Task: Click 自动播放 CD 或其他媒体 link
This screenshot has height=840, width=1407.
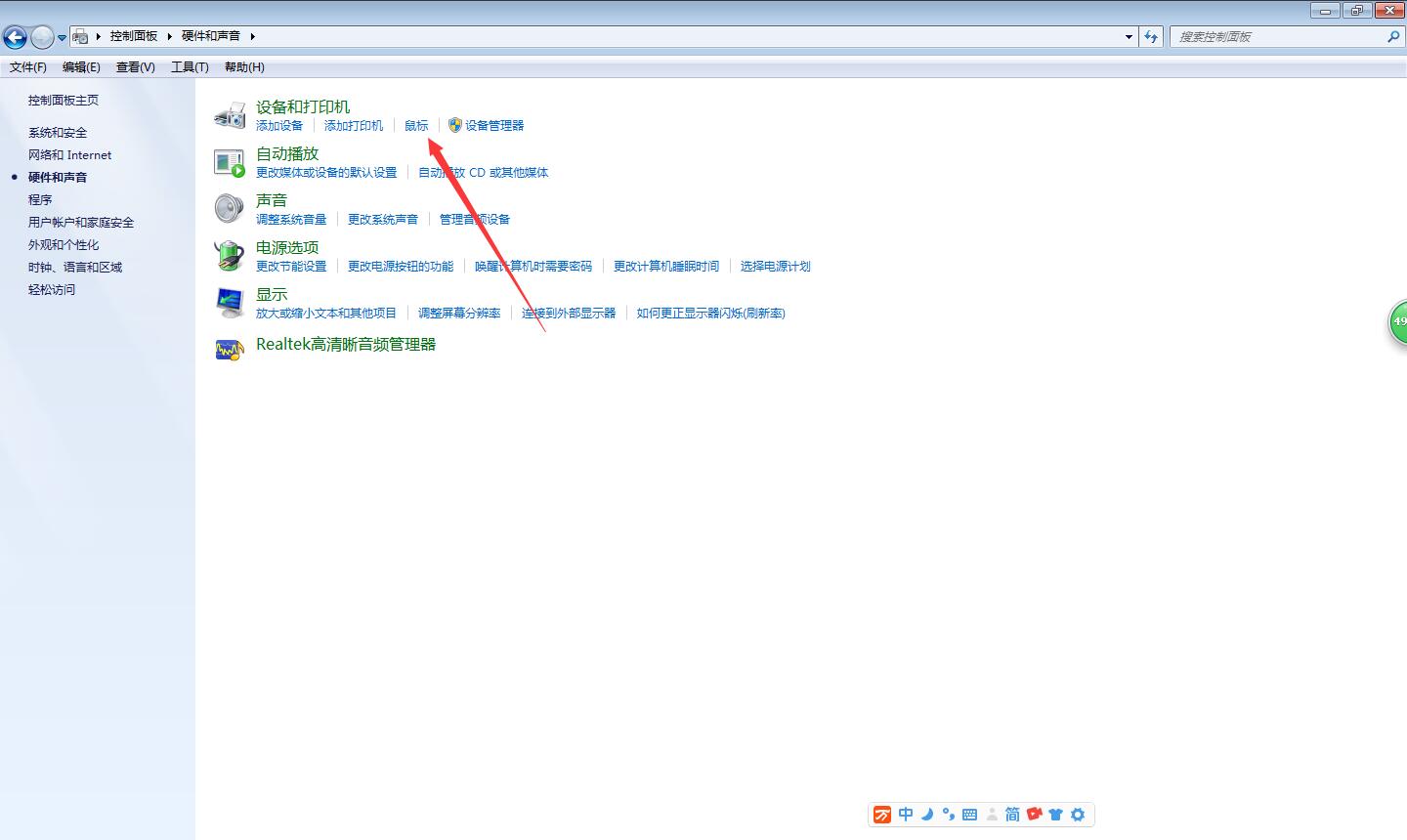Action: point(484,173)
